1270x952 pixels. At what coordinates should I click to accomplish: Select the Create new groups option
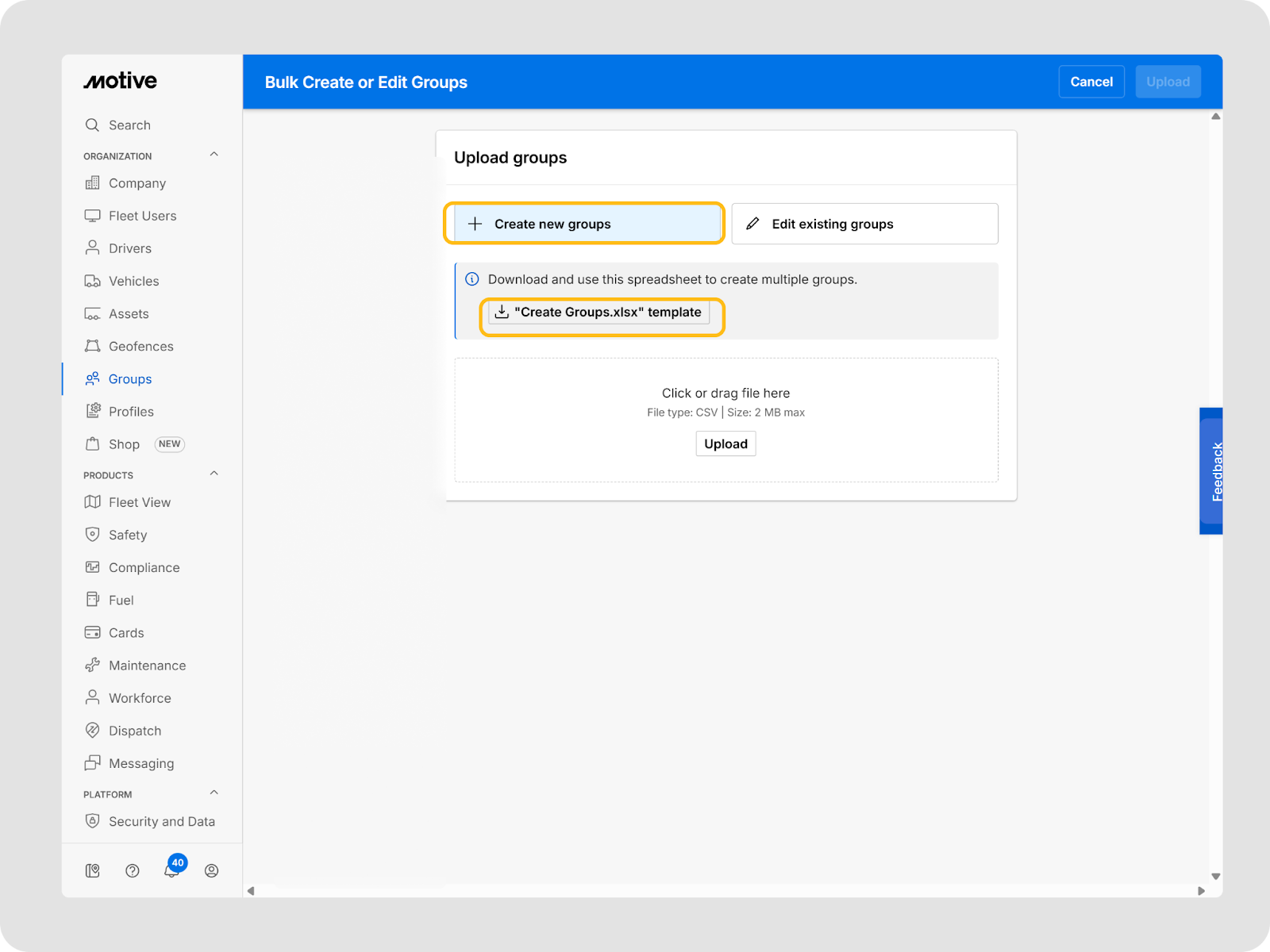point(583,224)
